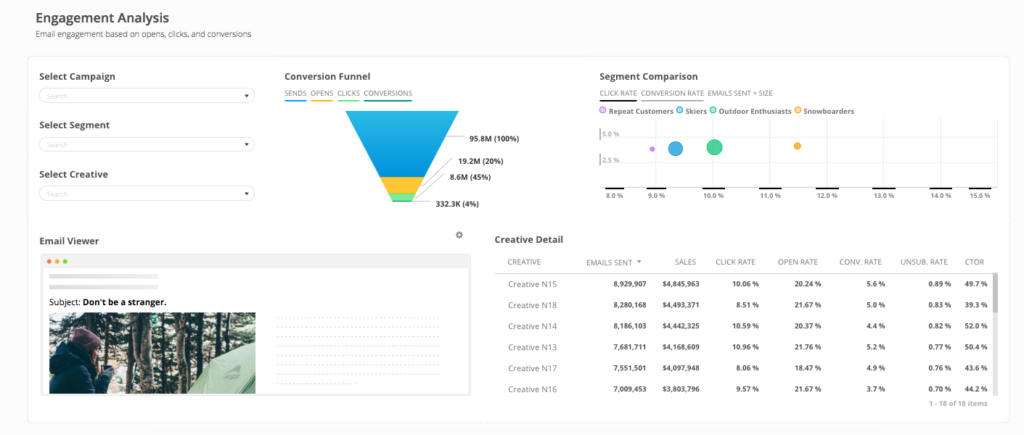
Task: Click the purple Repeat Customers legend dot
Action: 603,111
